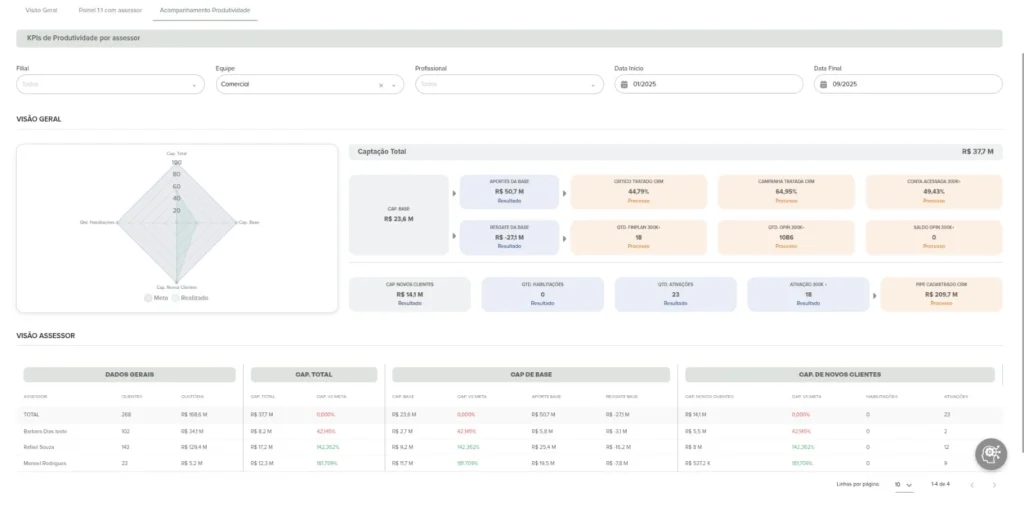
Task: Click the calendar icon in Data Final
Action: [824, 85]
